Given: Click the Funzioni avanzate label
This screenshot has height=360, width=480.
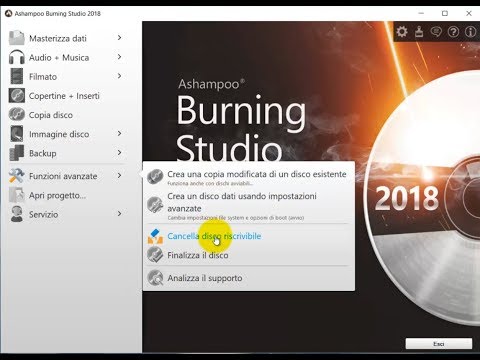Looking at the screenshot, I should click(63, 176).
